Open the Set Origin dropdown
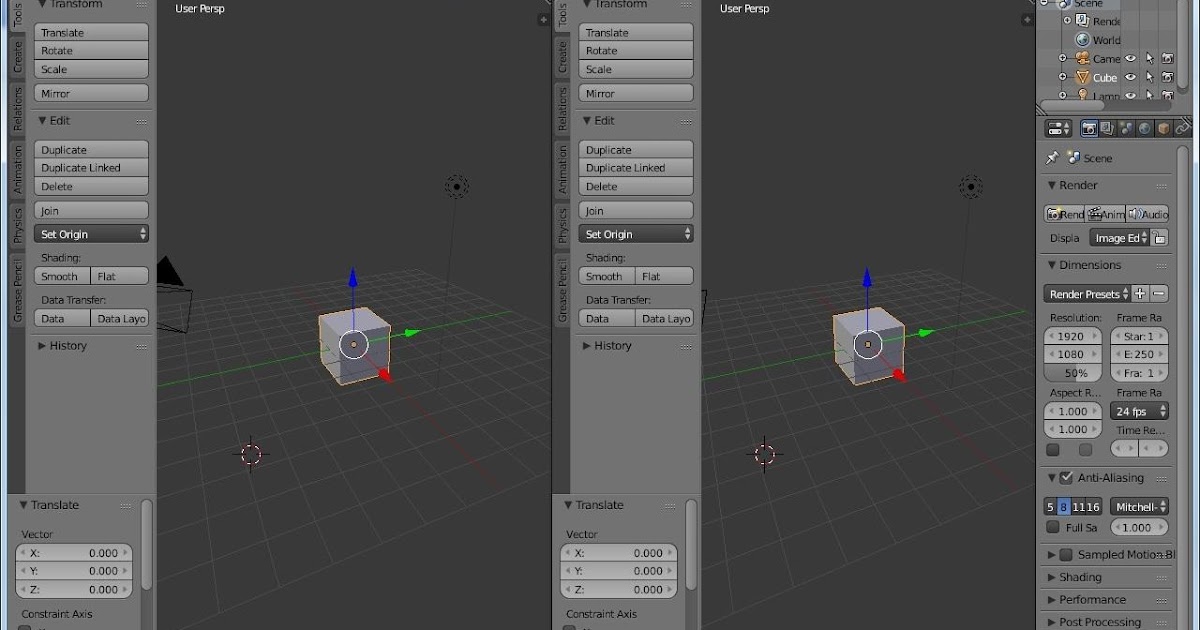 click(x=91, y=233)
